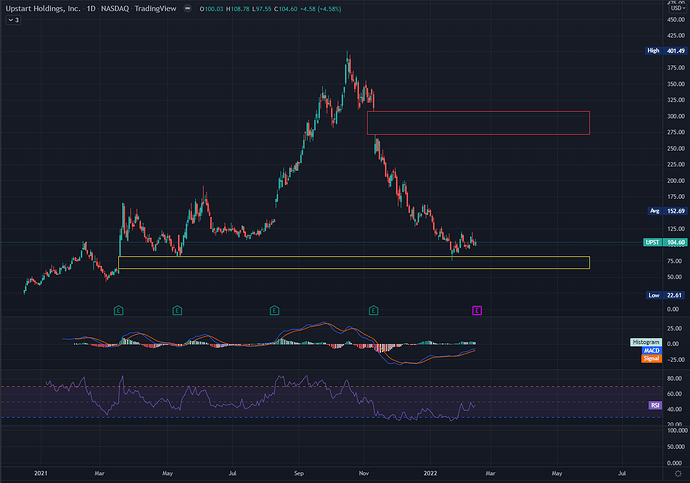Click the Histogram indicator label

[x=646, y=342]
